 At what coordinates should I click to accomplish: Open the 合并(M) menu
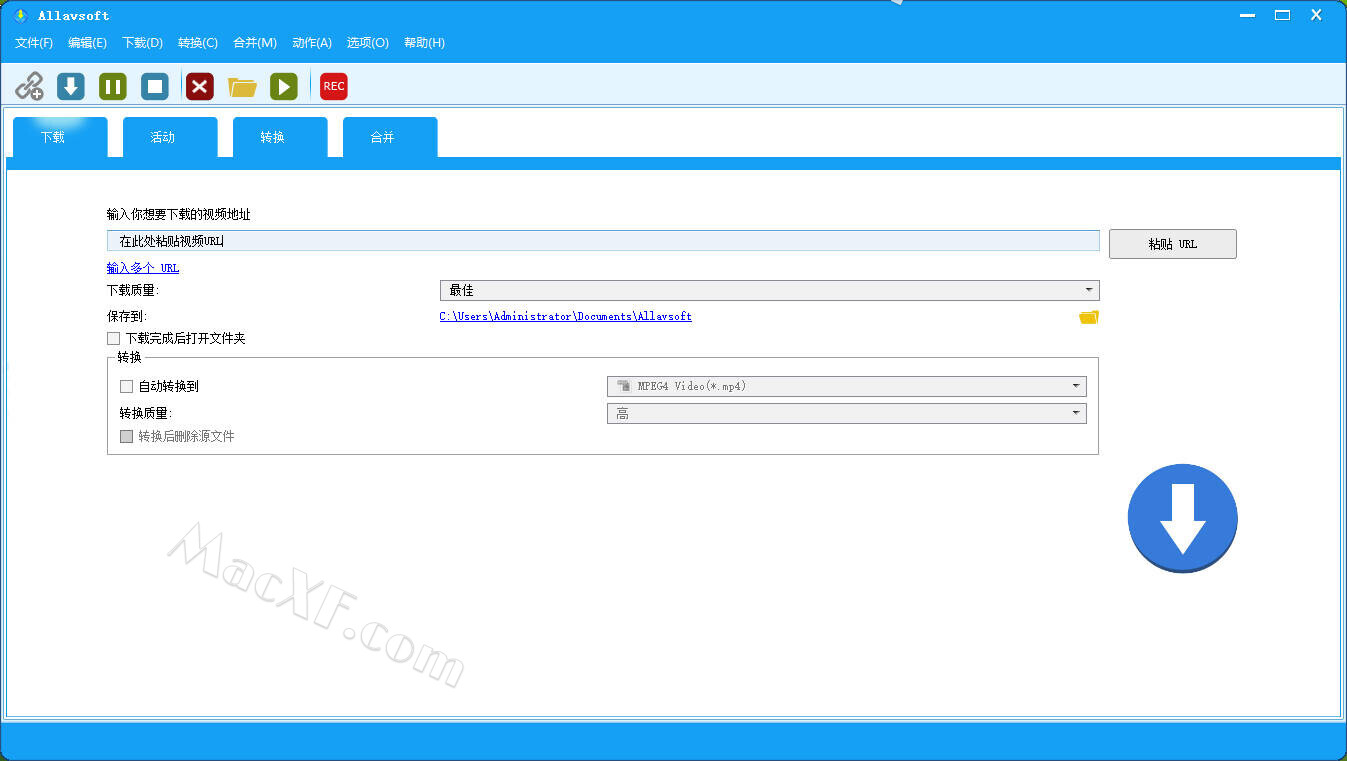255,43
